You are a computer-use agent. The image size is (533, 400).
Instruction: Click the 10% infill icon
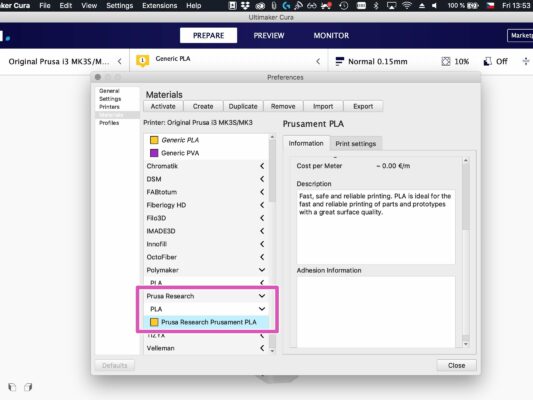point(446,62)
